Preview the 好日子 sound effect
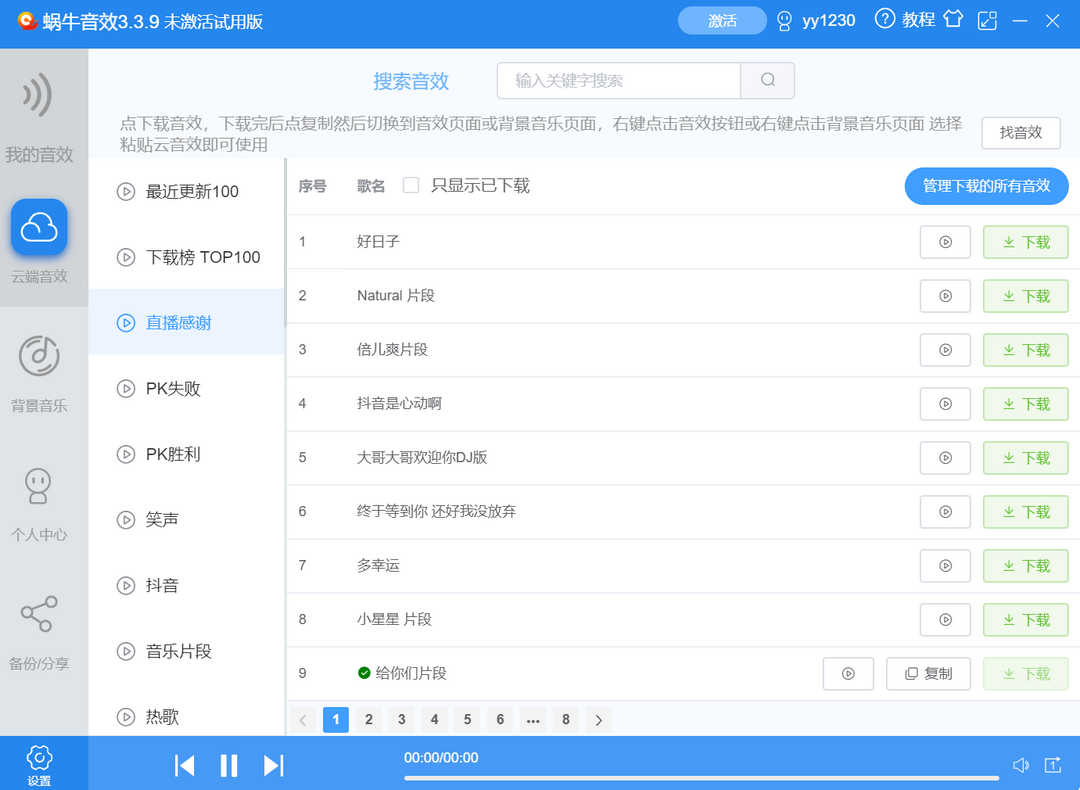Screen dimensions: 1080x790 (x=945, y=241)
